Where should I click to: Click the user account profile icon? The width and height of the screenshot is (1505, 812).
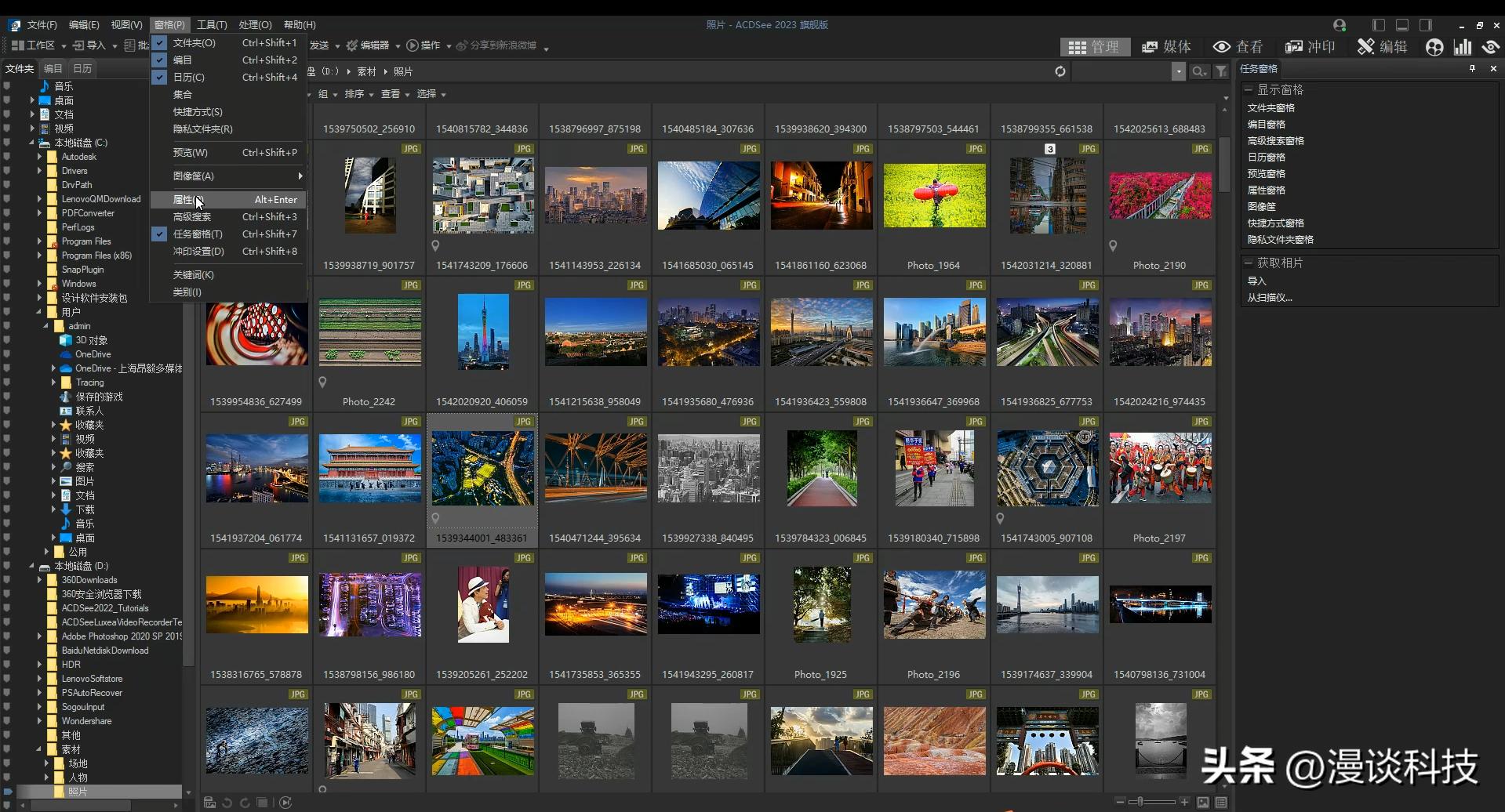[1340, 25]
